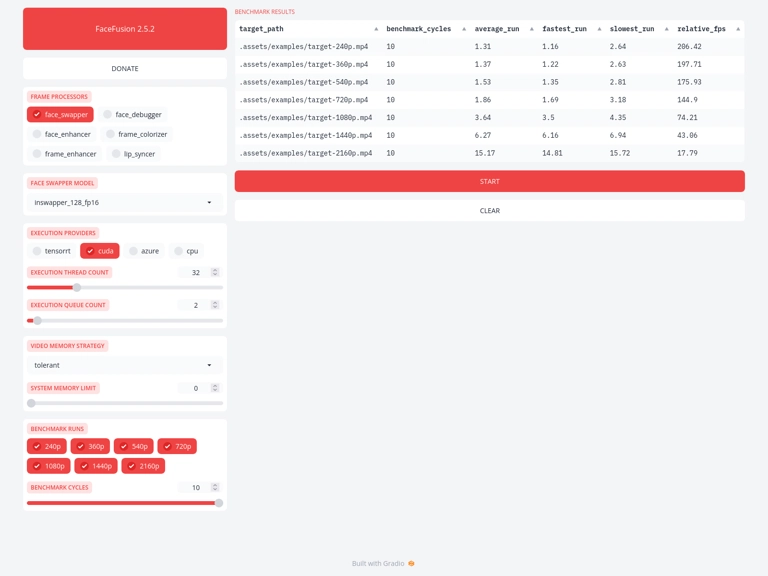768x576 pixels.
Task: Enable azure execution provider
Action: pyautogui.click(x=144, y=251)
